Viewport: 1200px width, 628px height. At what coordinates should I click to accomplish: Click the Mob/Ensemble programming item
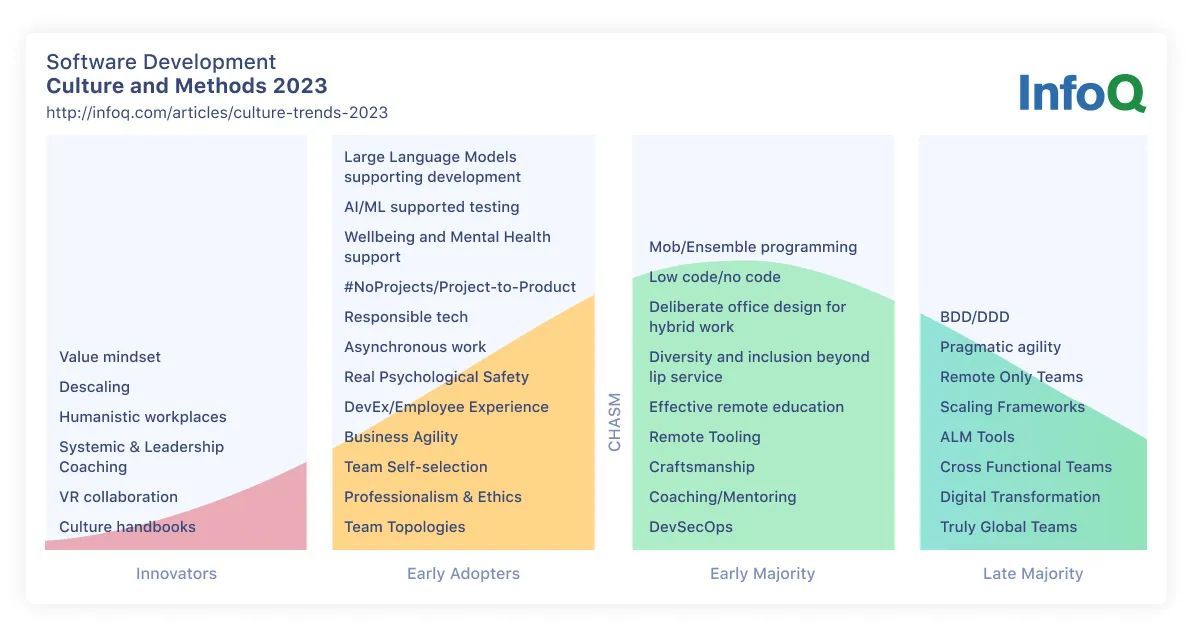[x=752, y=247]
